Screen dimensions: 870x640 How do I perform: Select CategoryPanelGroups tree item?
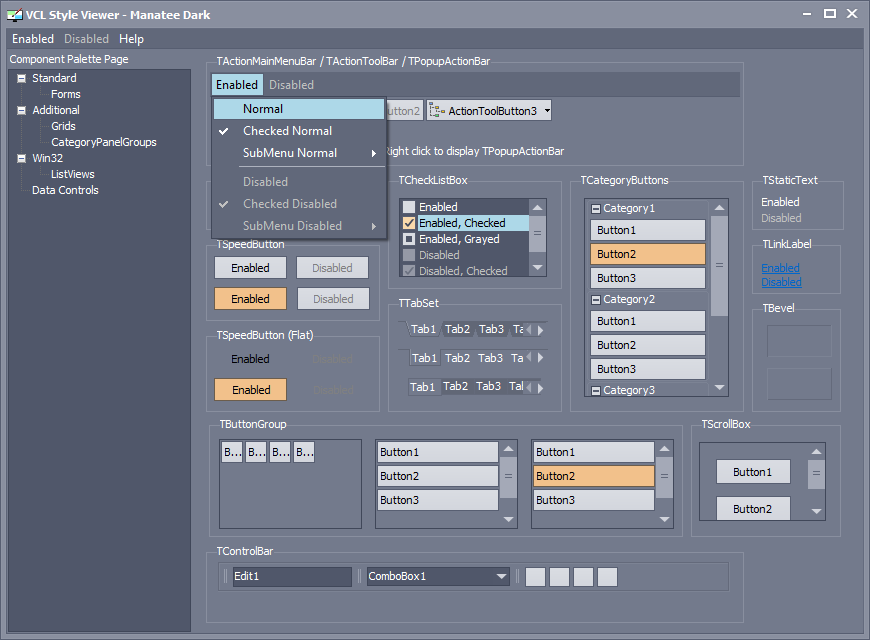(104, 142)
